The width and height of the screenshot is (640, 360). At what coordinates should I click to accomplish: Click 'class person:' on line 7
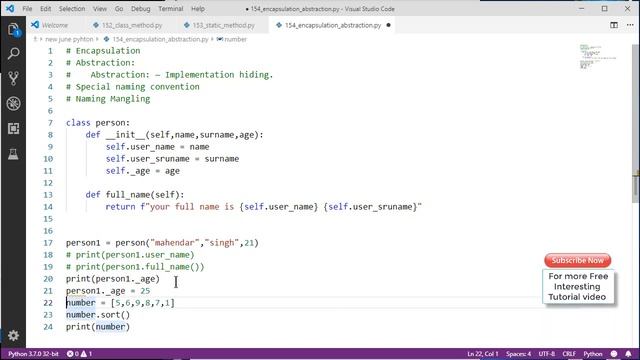tap(98, 123)
